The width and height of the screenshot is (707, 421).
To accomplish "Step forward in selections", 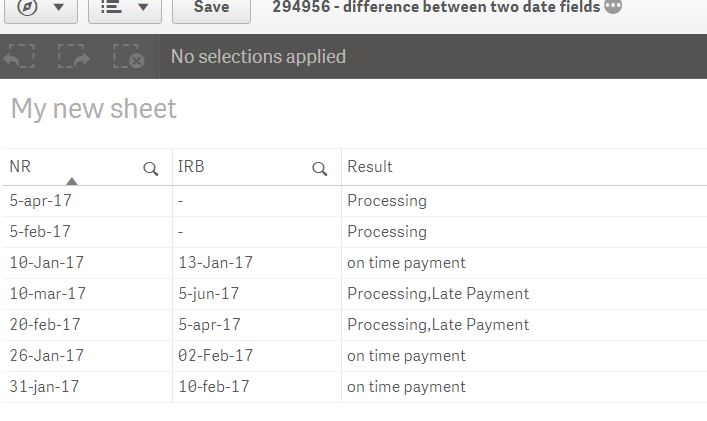I will pyautogui.click(x=74, y=56).
